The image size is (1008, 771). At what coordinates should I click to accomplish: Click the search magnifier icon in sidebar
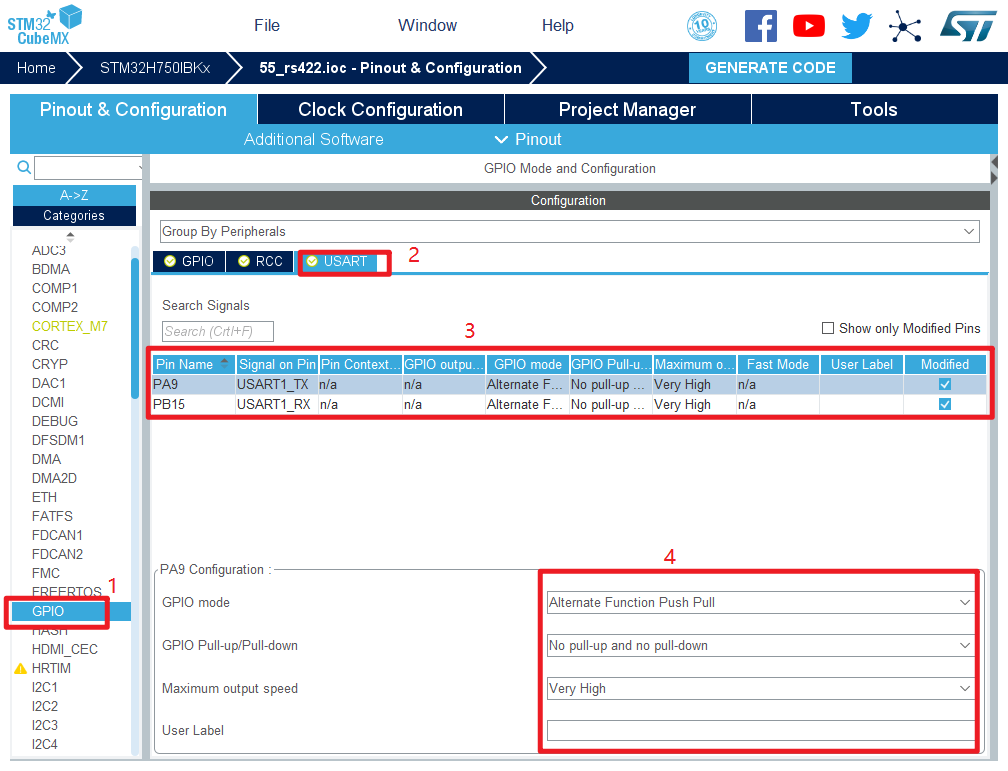coord(24,167)
